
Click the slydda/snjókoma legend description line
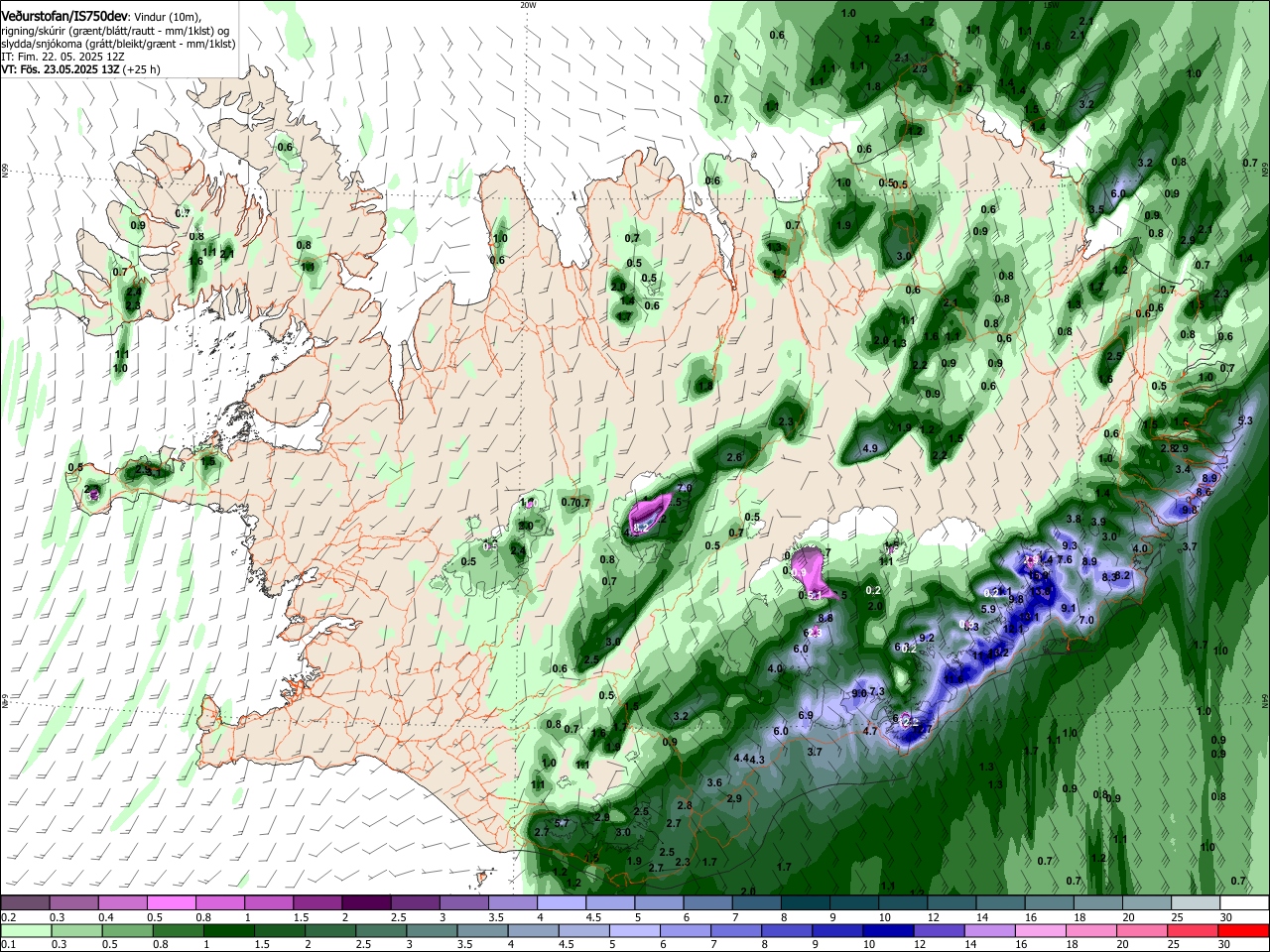tap(118, 44)
